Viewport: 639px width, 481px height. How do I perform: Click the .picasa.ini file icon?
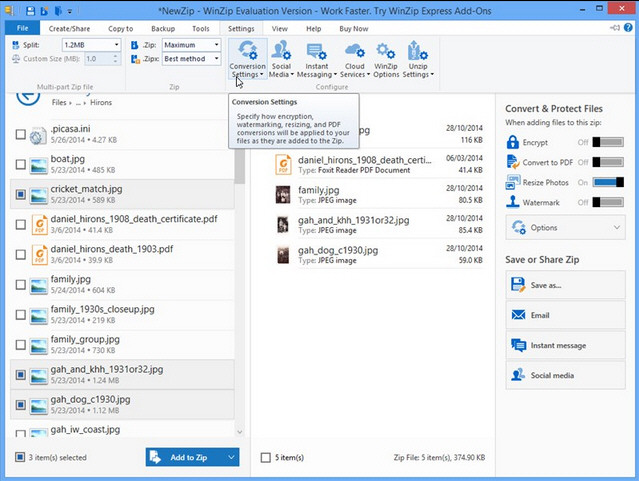38,135
